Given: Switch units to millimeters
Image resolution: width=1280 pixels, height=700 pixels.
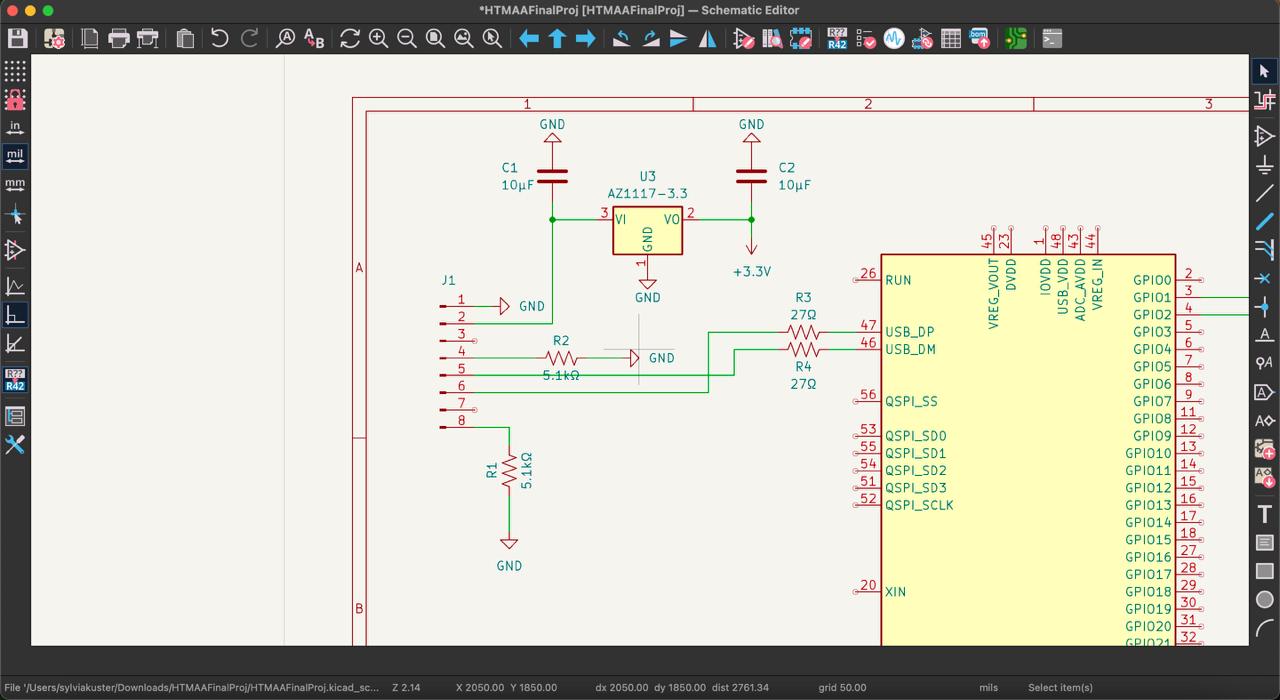Looking at the screenshot, I should click(15, 184).
